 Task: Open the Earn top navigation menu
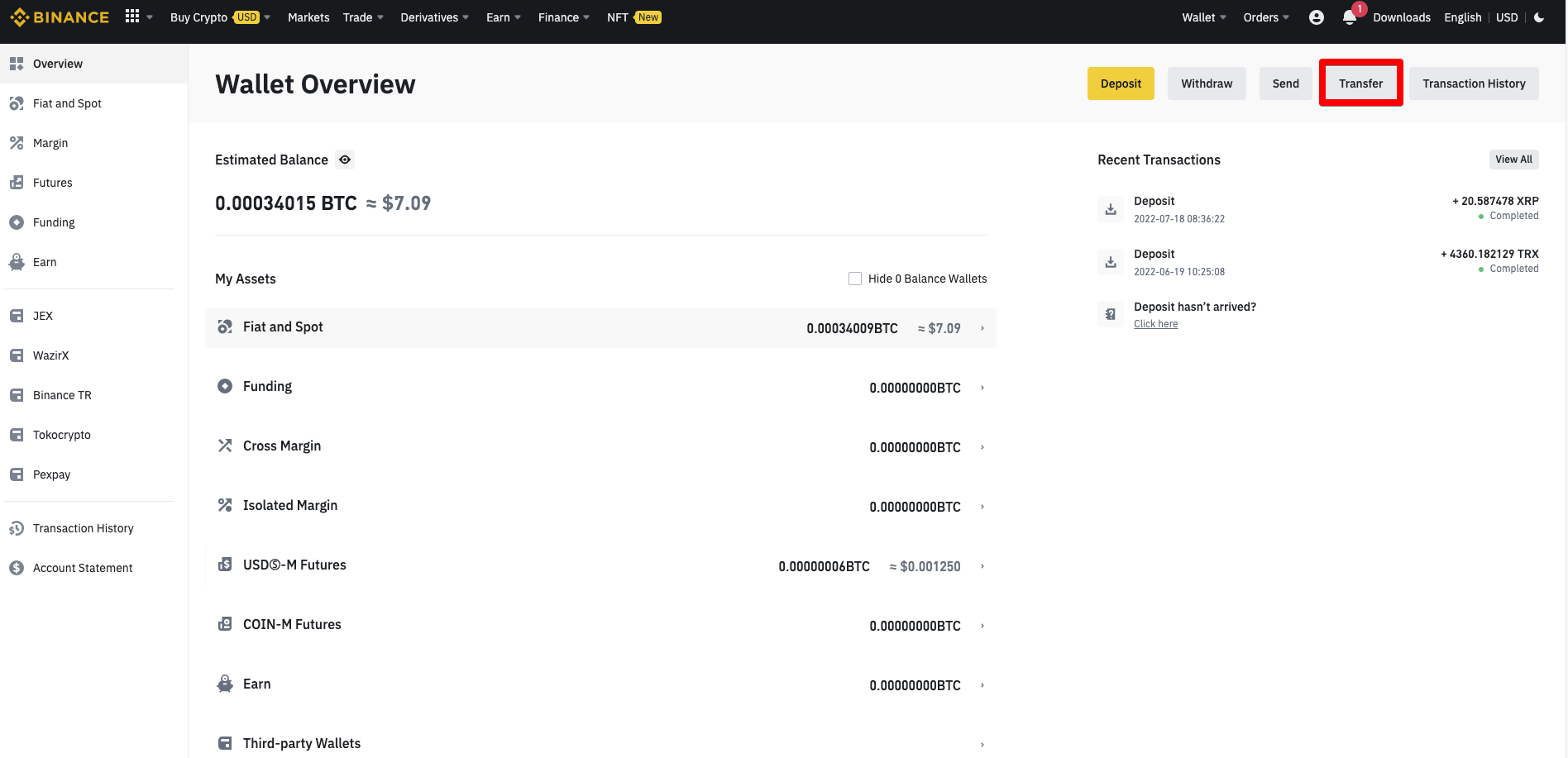pyautogui.click(x=504, y=17)
